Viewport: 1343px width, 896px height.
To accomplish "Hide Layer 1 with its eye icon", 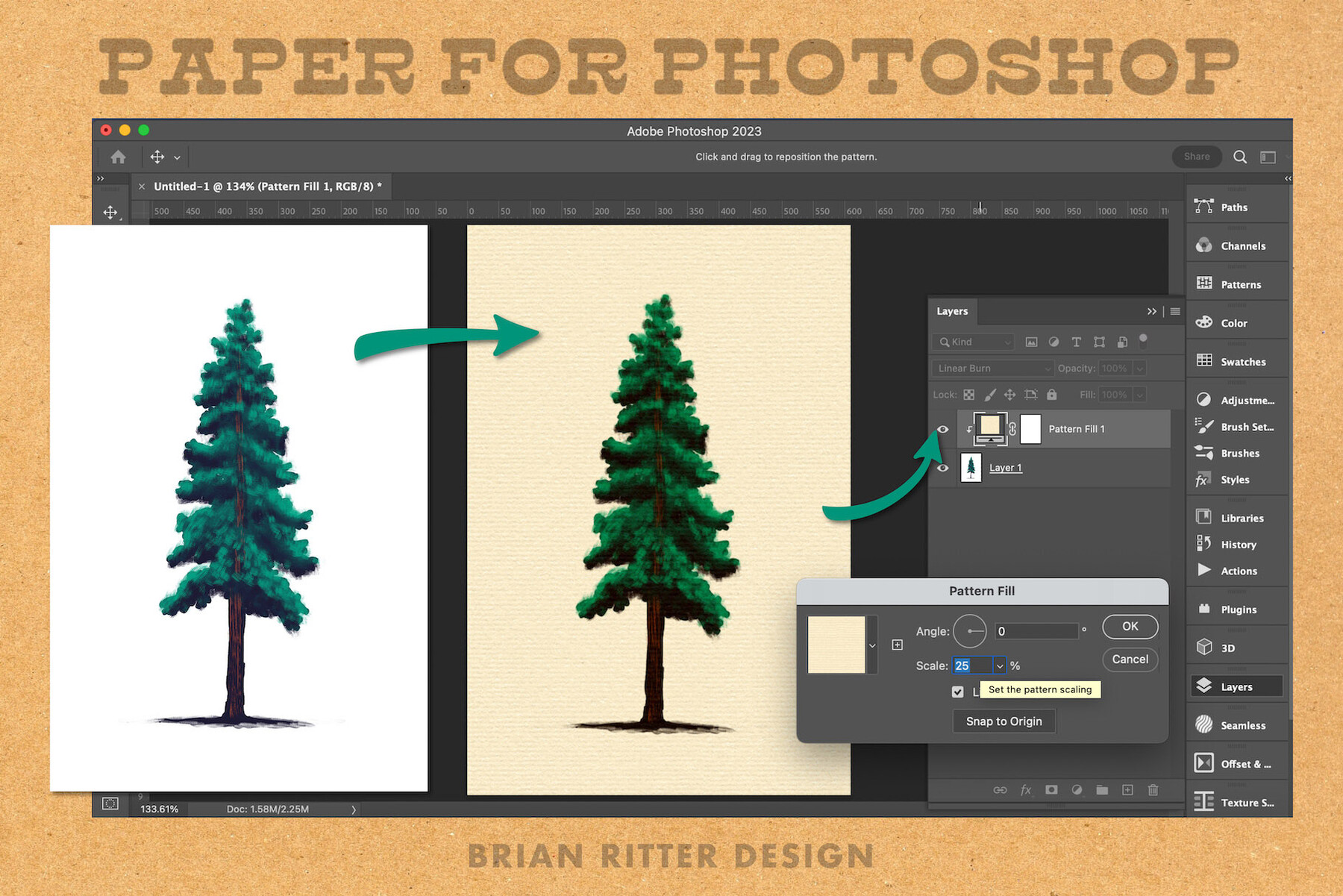I will (x=942, y=468).
